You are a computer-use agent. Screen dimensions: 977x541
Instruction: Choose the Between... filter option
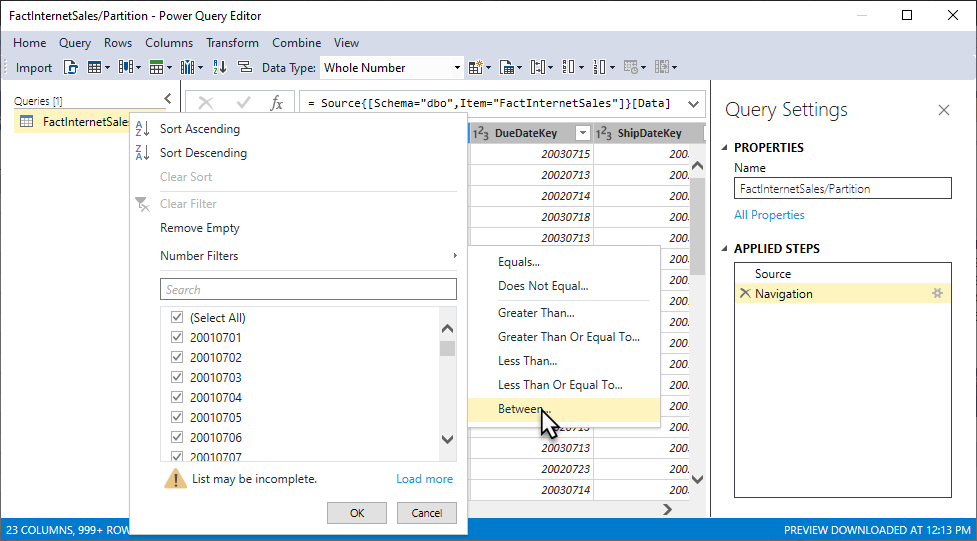(563, 409)
